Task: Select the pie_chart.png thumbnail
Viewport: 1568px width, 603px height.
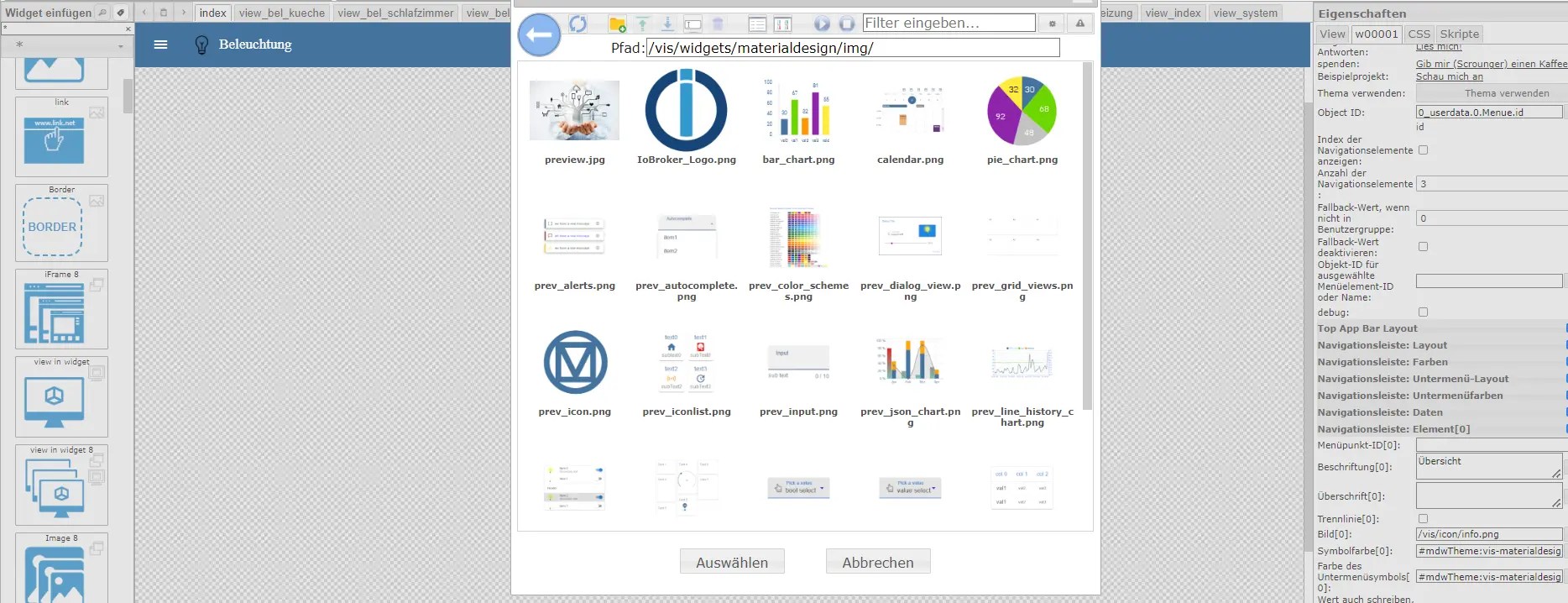Action: 1022,110
